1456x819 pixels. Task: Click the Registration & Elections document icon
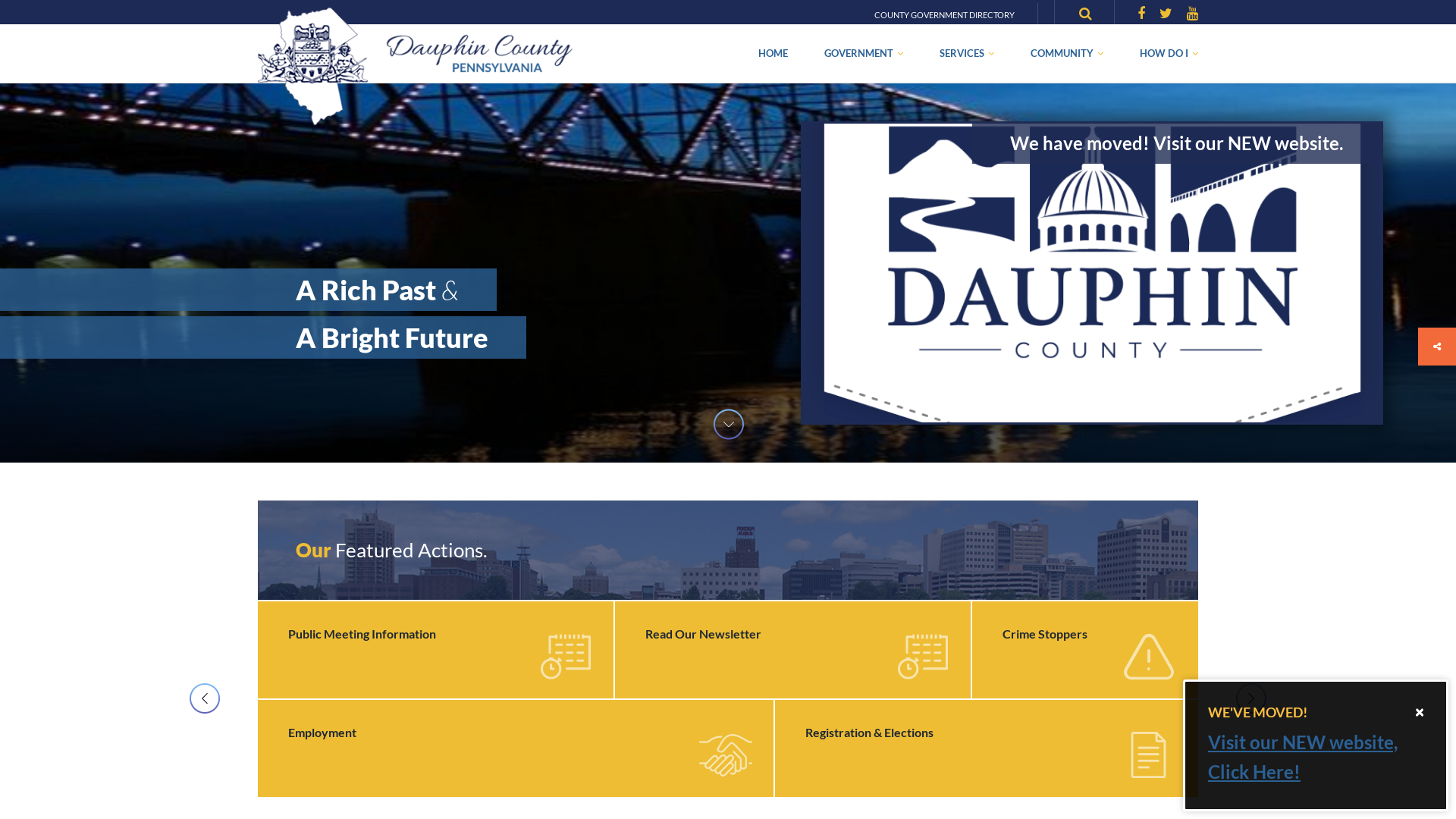tap(1148, 755)
